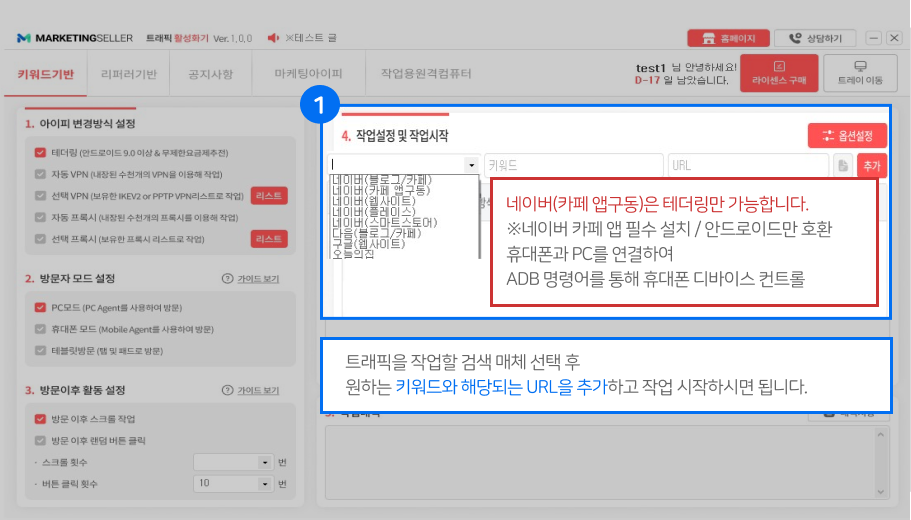This screenshot has height=520, width=911.
Task: Collapse the search media dropdown arrow
Action: pyautogui.click(x=472, y=166)
